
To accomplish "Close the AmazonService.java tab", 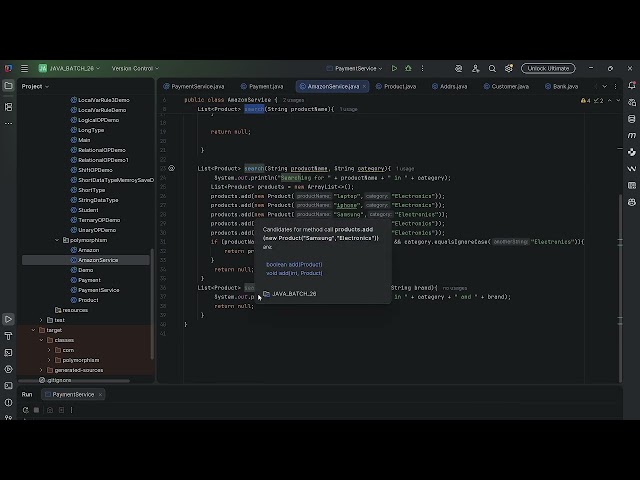I will [x=364, y=87].
